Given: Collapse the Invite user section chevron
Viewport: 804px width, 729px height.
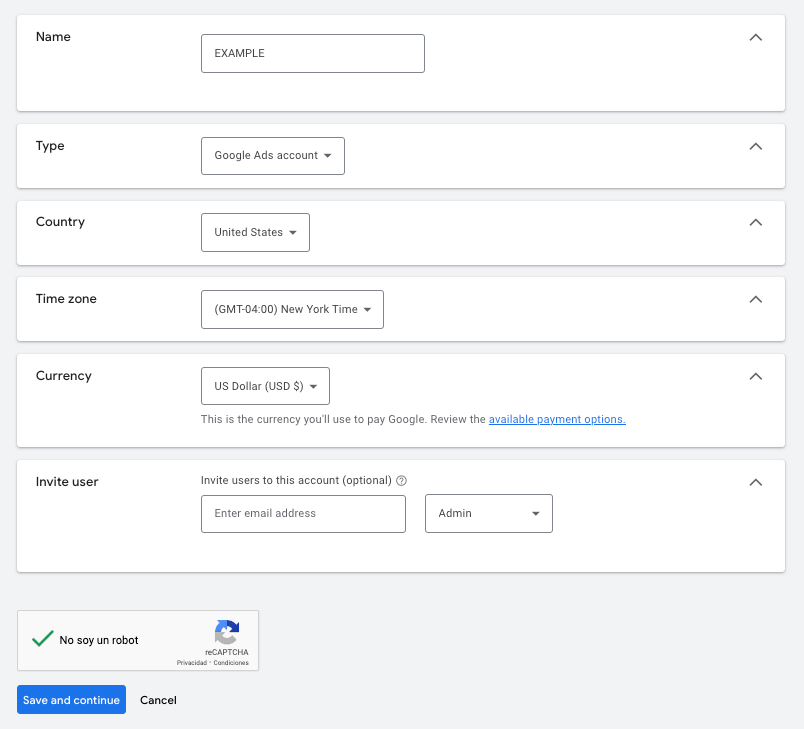Looking at the screenshot, I should (756, 482).
